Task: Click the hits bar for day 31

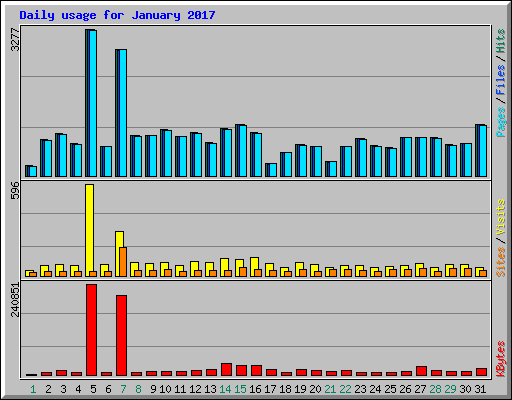Action: coord(481,151)
